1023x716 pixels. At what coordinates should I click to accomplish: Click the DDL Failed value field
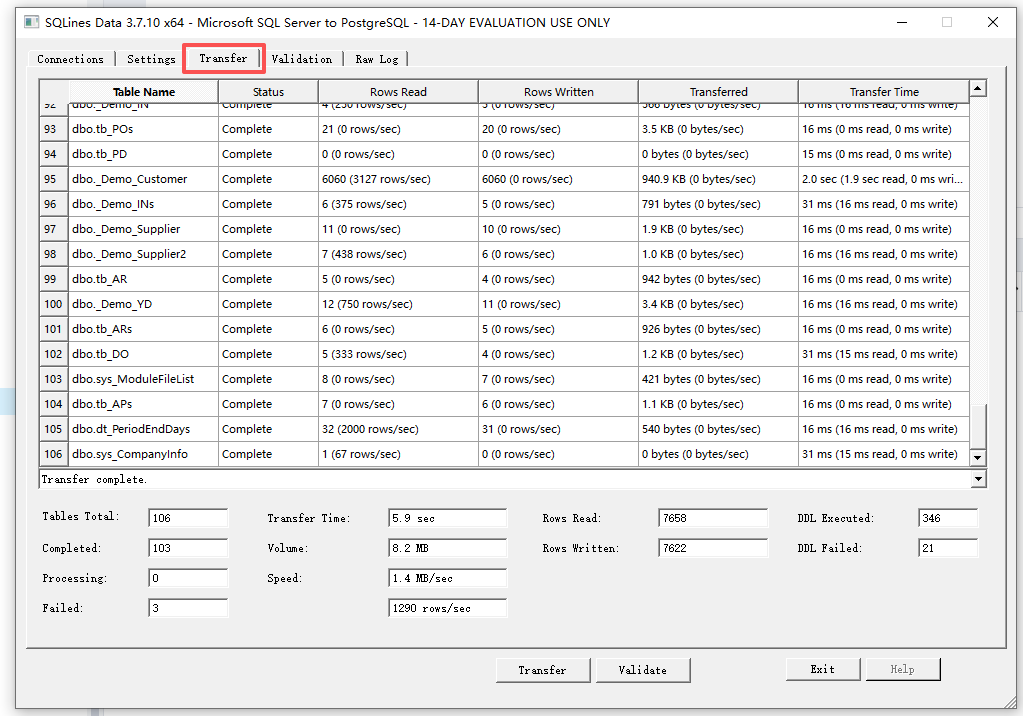(947, 547)
